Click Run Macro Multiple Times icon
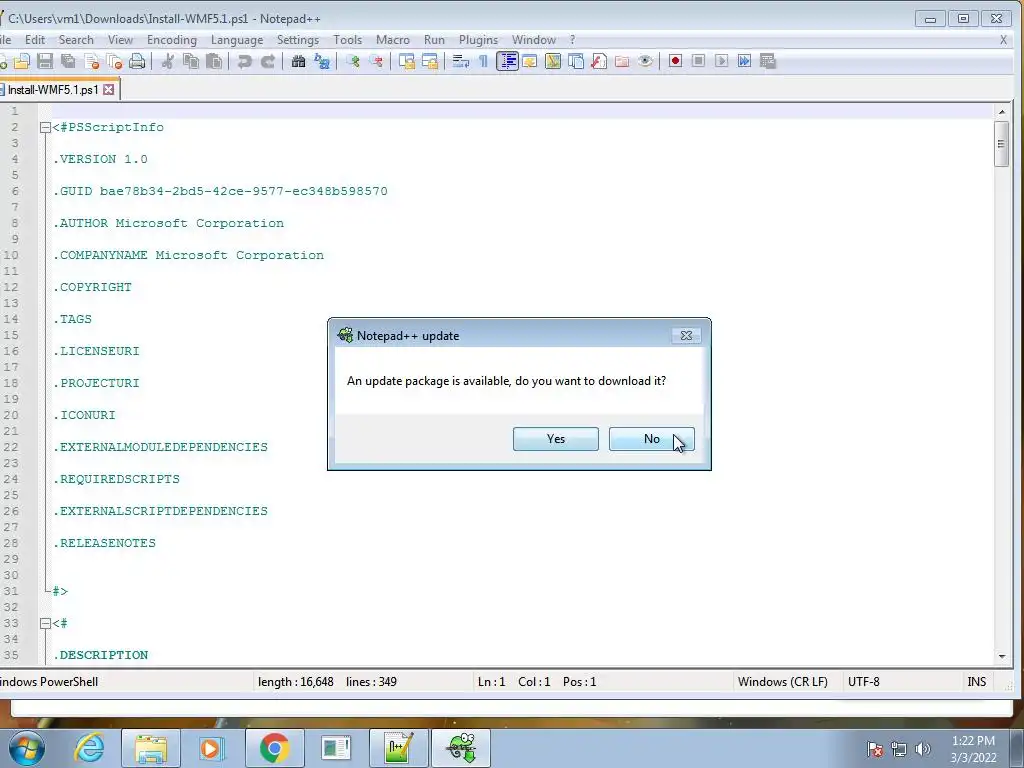The width and height of the screenshot is (1024, 768). (x=744, y=61)
